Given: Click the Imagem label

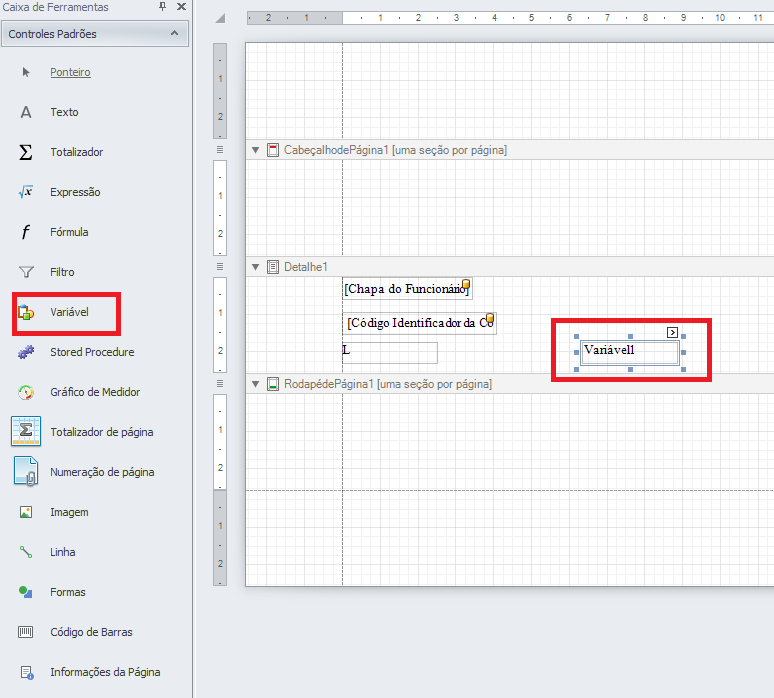Looking at the screenshot, I should (69, 512).
